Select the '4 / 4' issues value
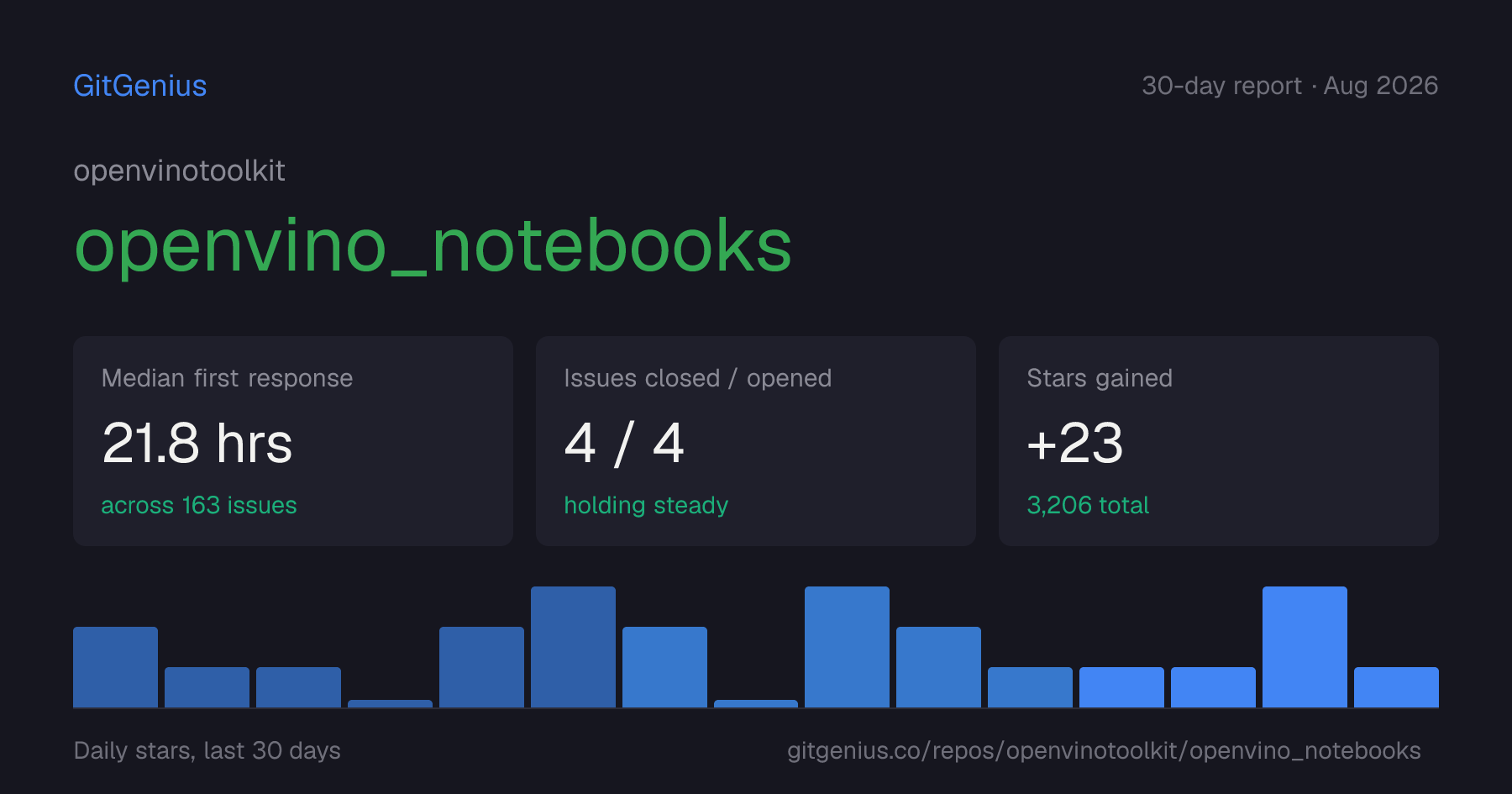 [625, 444]
